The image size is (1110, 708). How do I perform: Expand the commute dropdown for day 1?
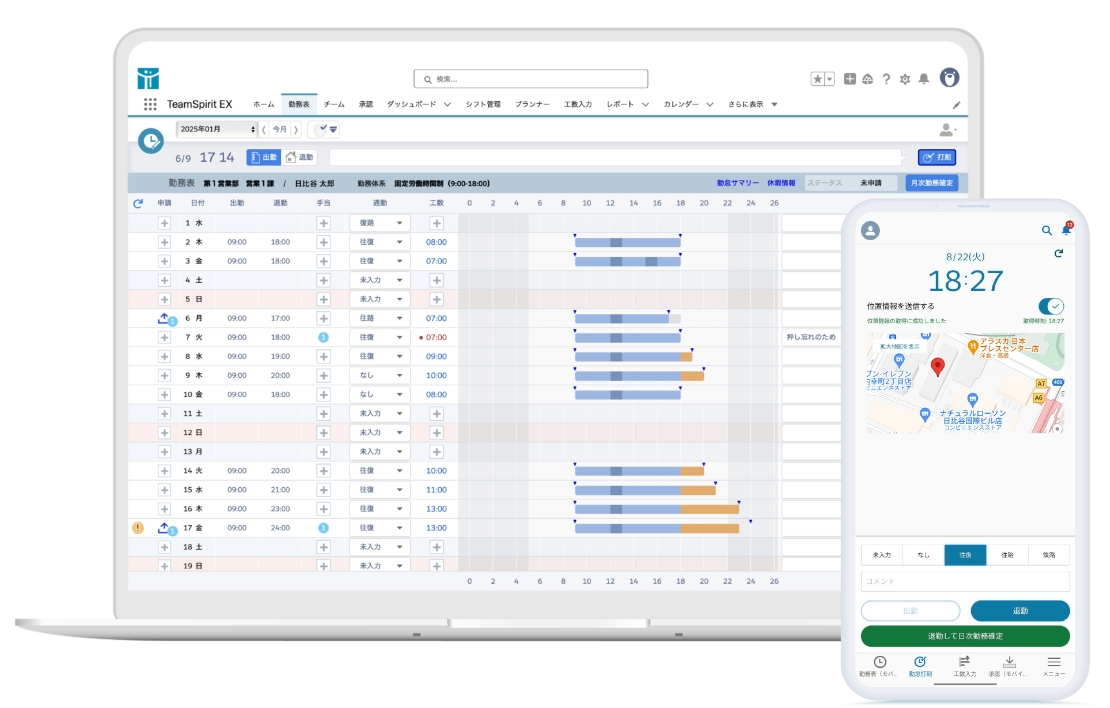pos(380,223)
